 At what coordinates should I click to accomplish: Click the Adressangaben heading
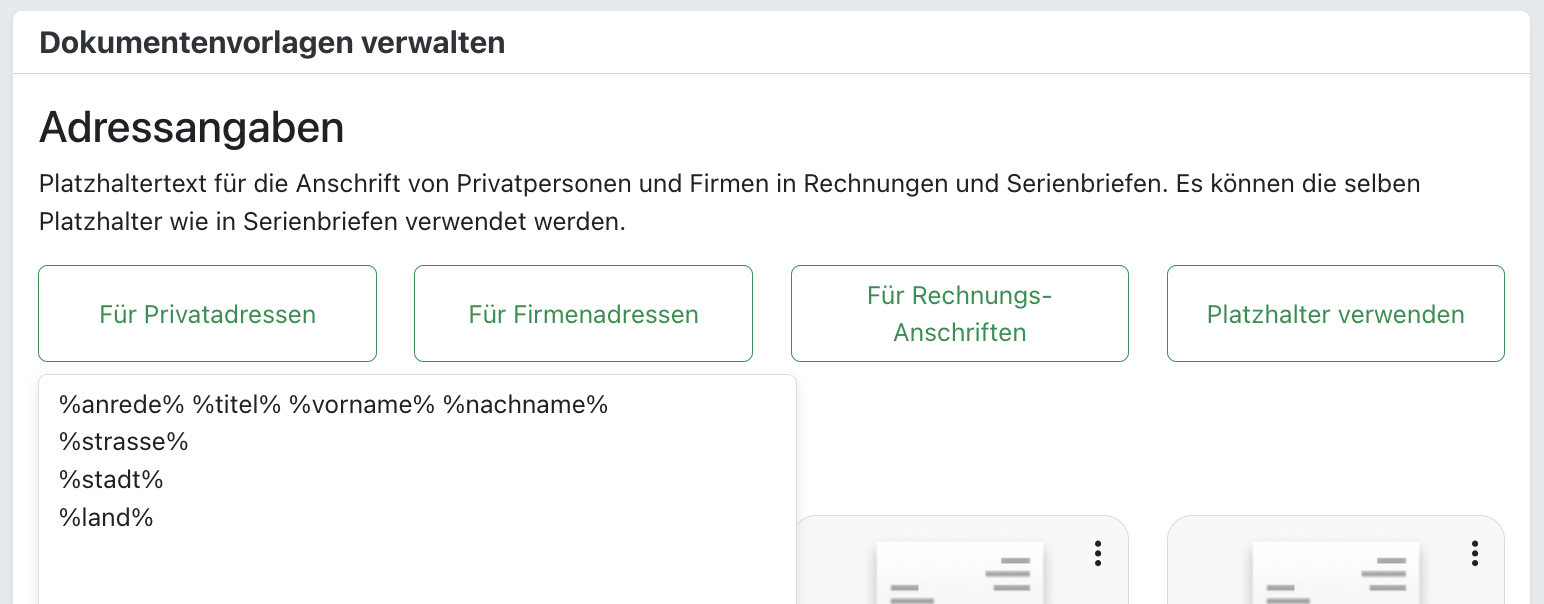(x=191, y=129)
